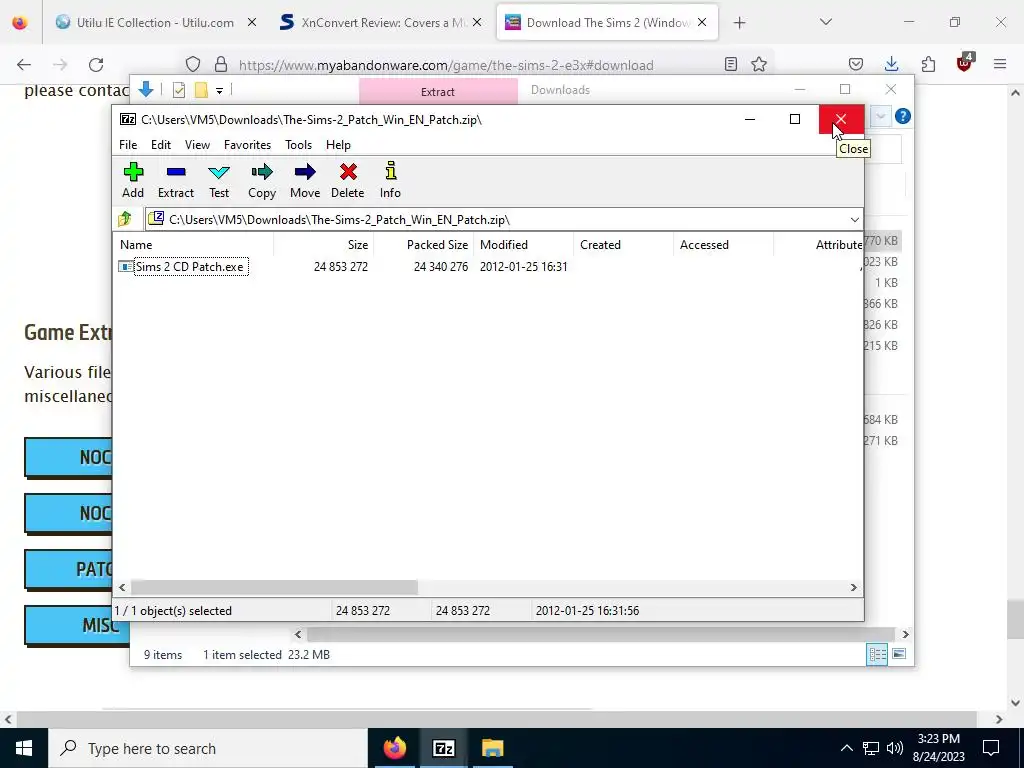Click Explorer quick access New Folder icon
The width and height of the screenshot is (1024, 768).
click(201, 90)
